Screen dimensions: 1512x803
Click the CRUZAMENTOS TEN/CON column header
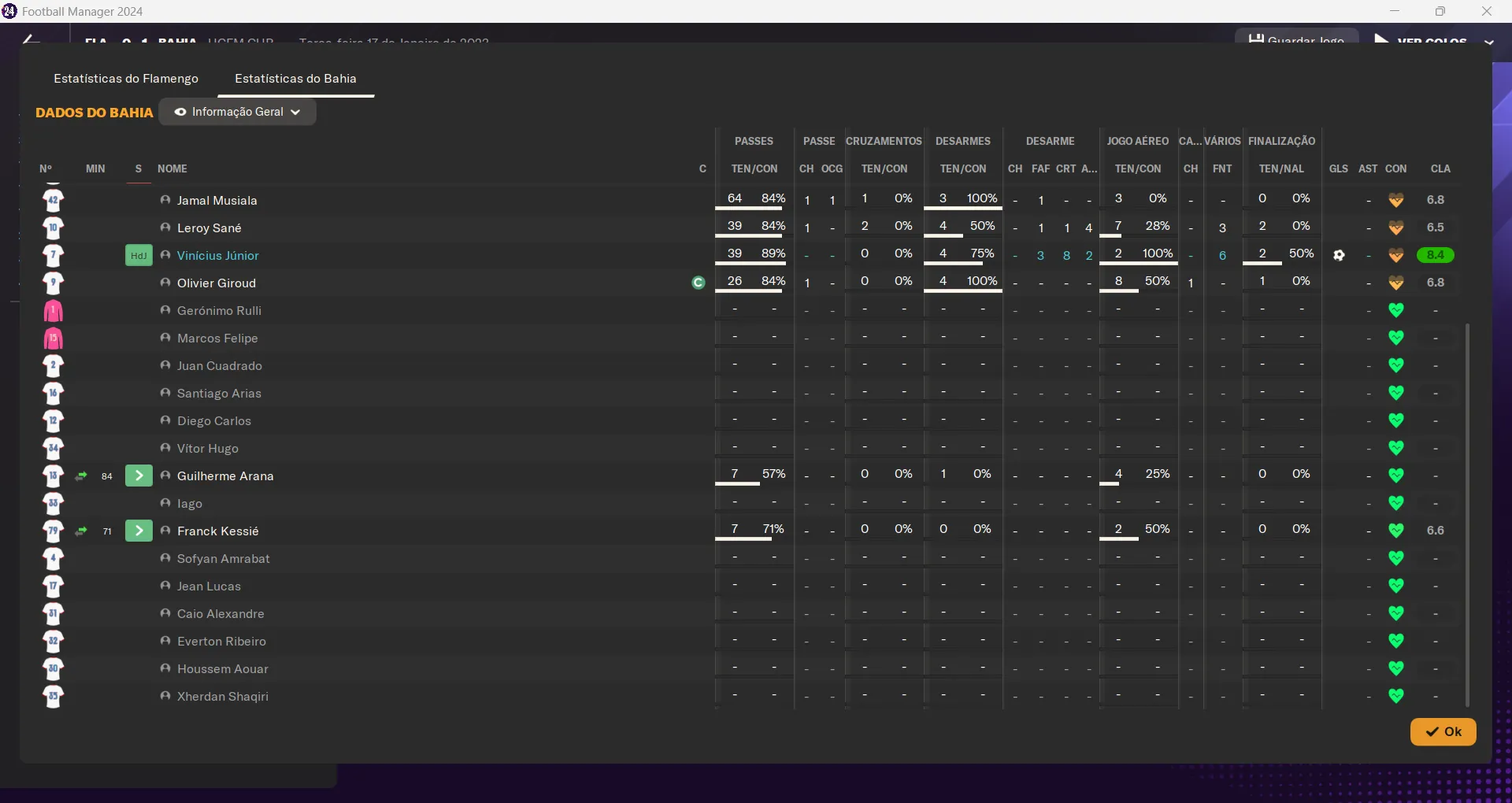(x=884, y=169)
